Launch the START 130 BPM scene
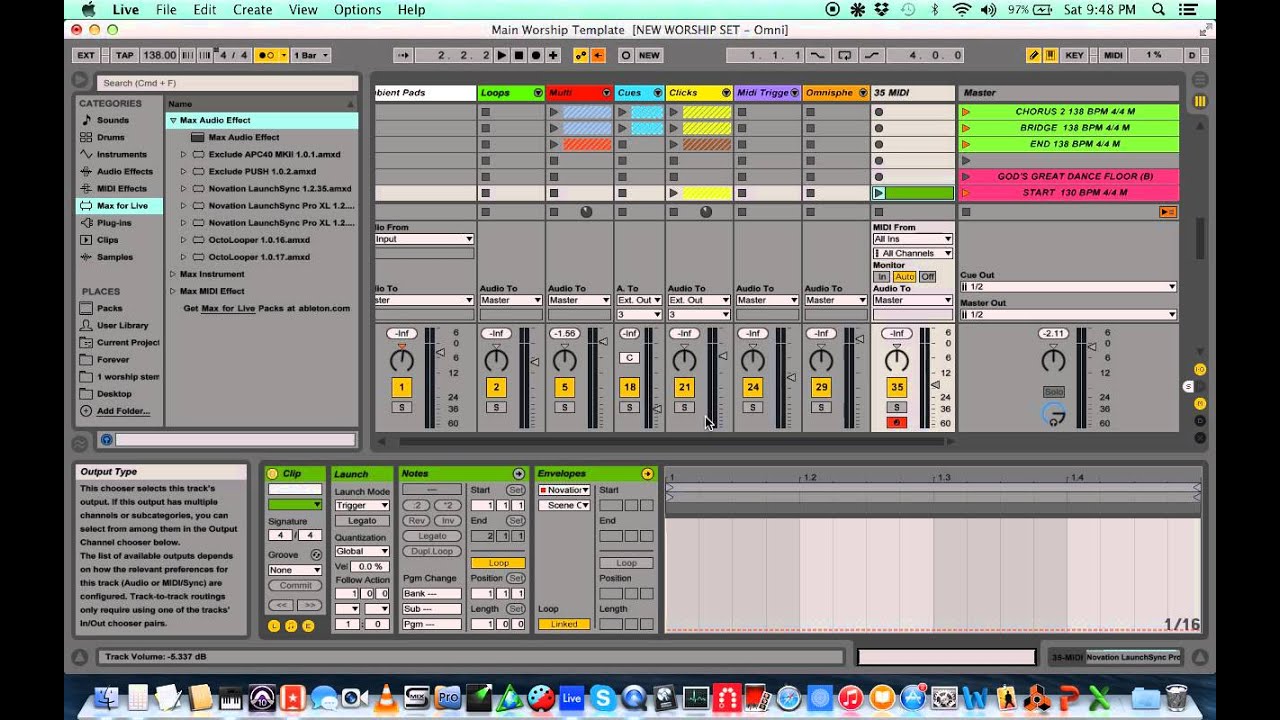Screen dimensions: 1280x720 (966, 192)
